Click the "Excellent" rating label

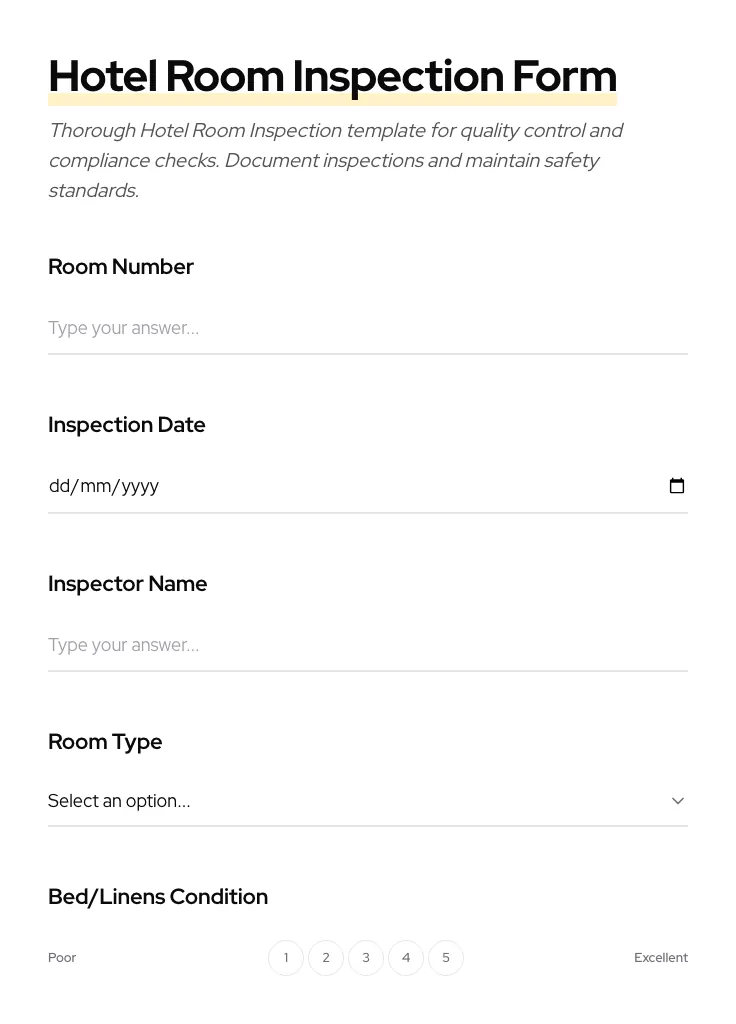click(661, 957)
